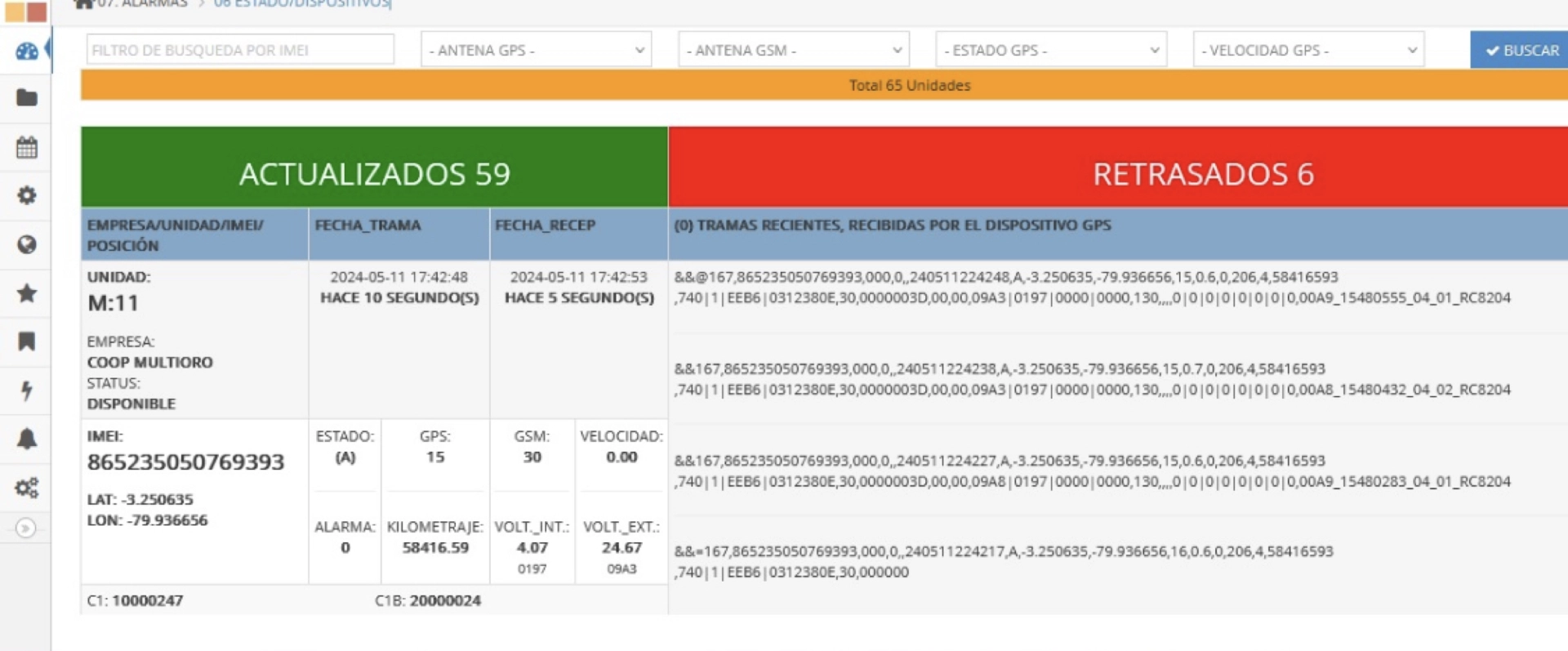
Task: Select company name COOP MULTIORO
Action: tap(150, 362)
